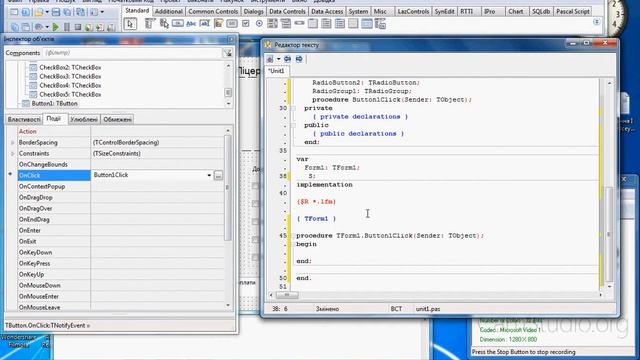640x360 pixels.
Task: Click jump back icon in editor toolbar
Action: [287, 59]
